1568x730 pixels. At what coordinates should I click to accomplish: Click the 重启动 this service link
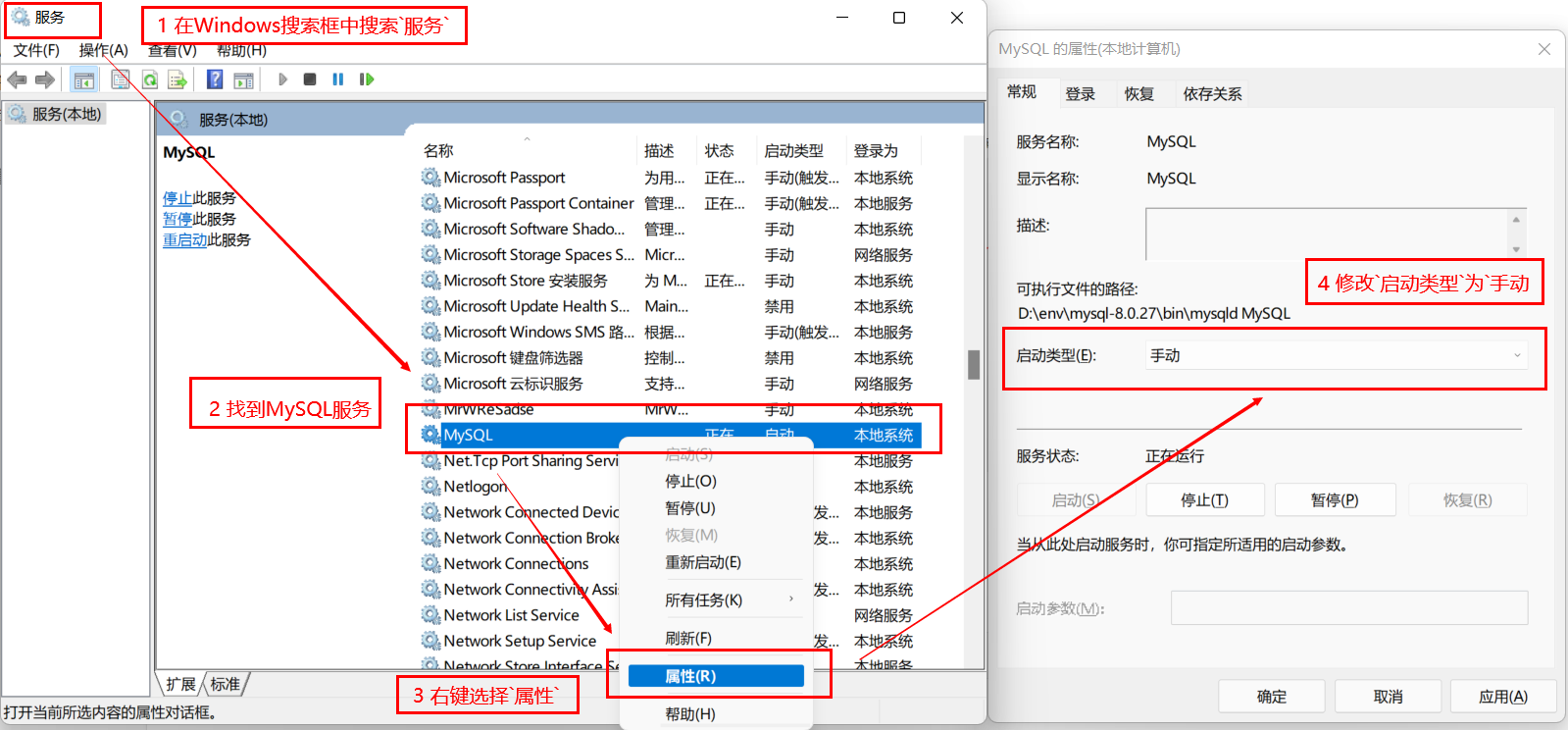tap(184, 239)
